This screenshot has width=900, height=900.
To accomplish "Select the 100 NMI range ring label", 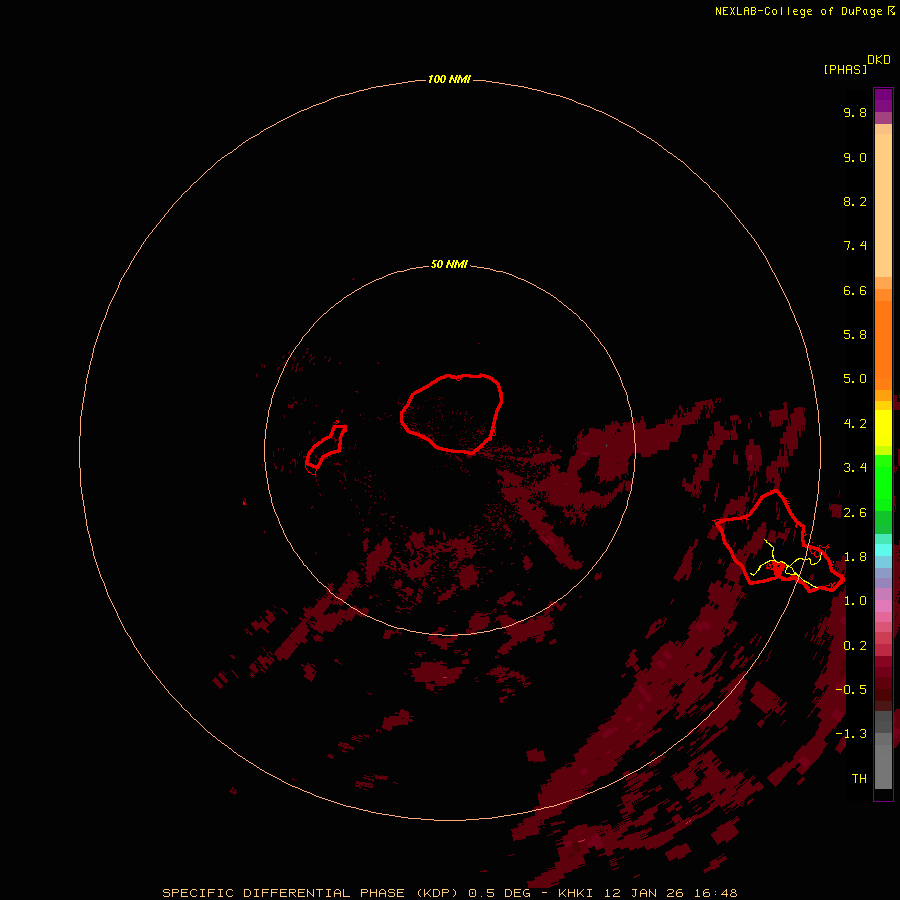I will click(x=449, y=79).
